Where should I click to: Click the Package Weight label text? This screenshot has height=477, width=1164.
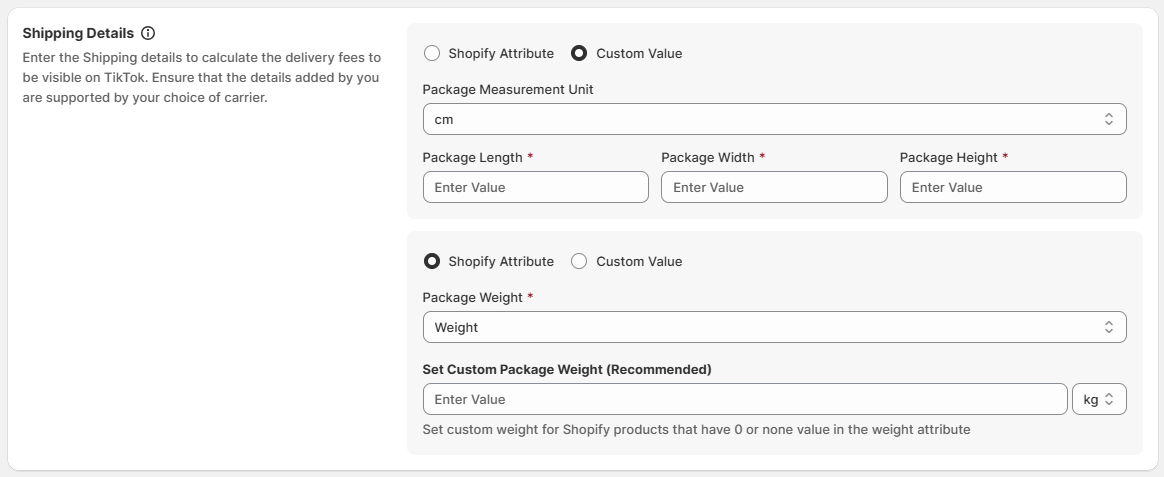click(471, 297)
